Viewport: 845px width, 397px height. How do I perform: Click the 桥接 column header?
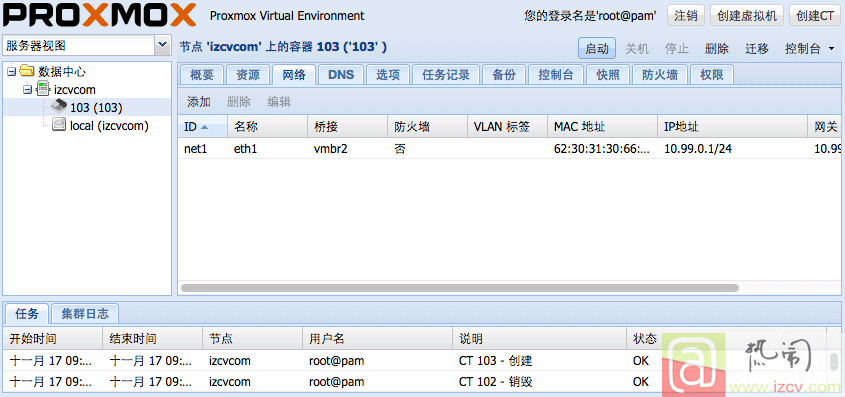point(347,127)
